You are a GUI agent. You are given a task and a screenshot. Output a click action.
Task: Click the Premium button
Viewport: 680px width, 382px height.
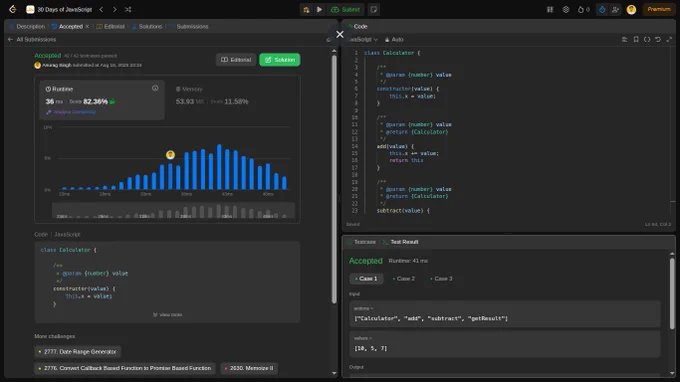tap(659, 9)
